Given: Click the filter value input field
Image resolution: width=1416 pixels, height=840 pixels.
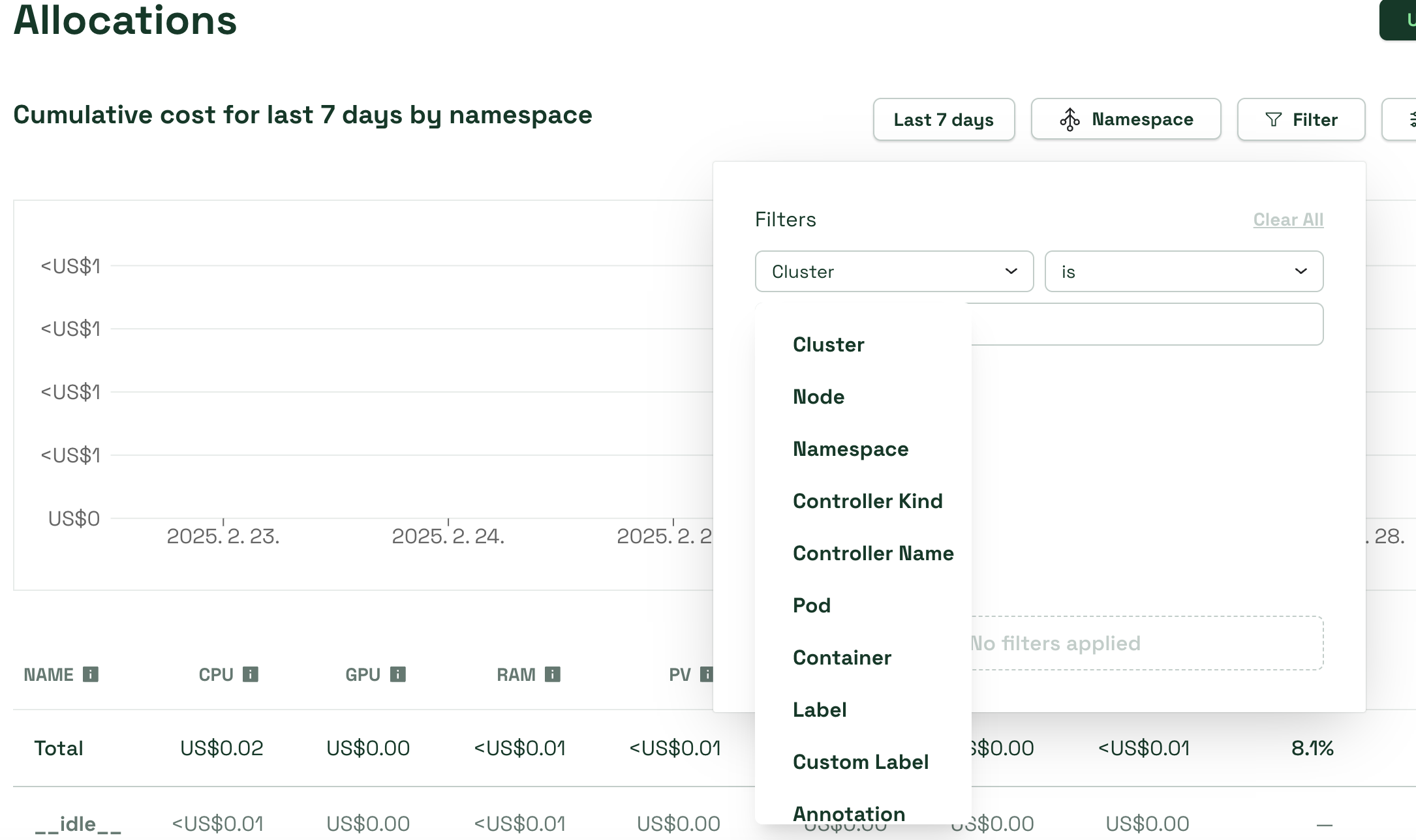Looking at the screenshot, I should click(1146, 324).
